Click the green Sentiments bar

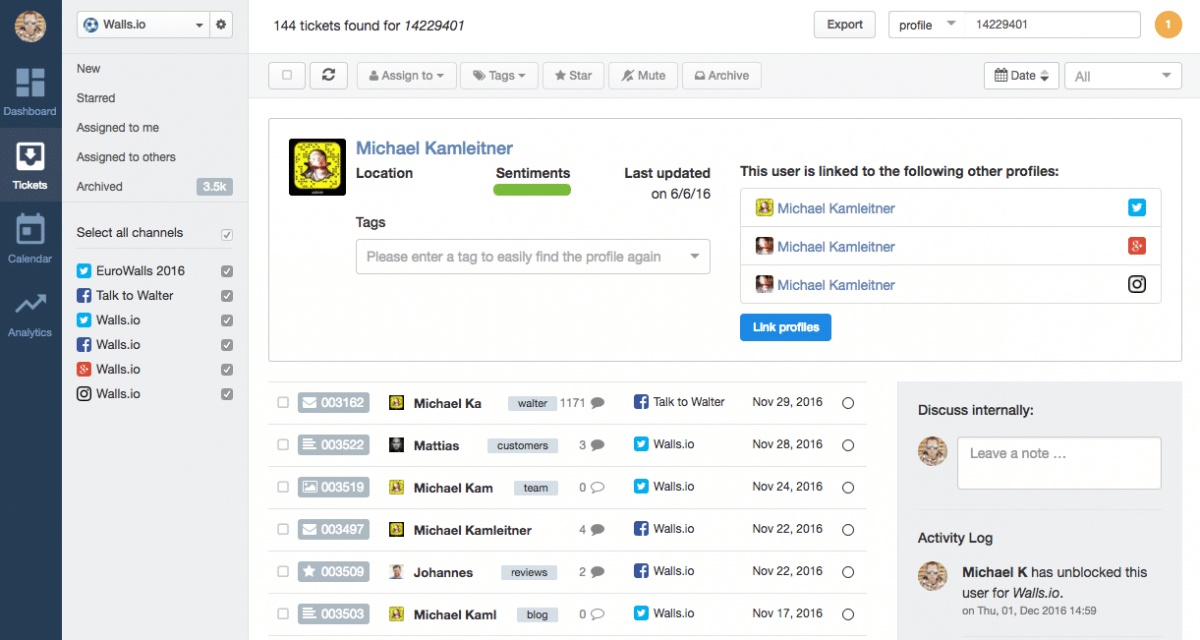pos(532,190)
